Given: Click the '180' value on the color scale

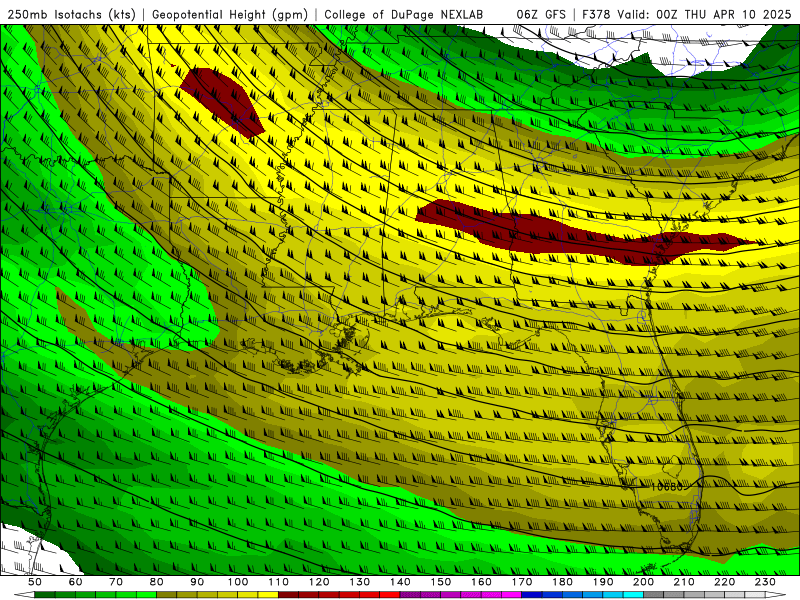Looking at the screenshot, I should pyautogui.click(x=562, y=582).
